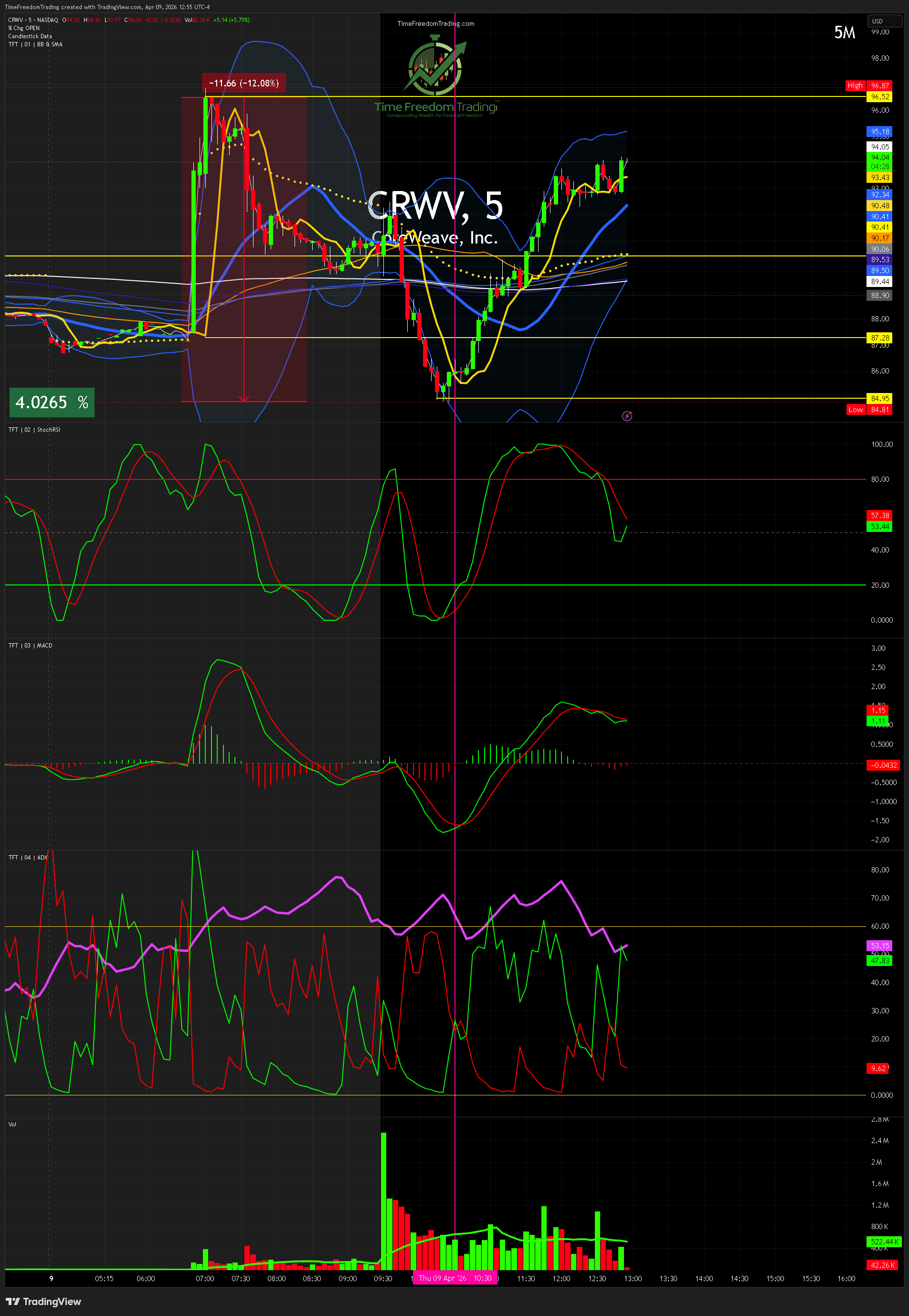
Task: Click the green 4.0265 % change badge
Action: tap(52, 402)
